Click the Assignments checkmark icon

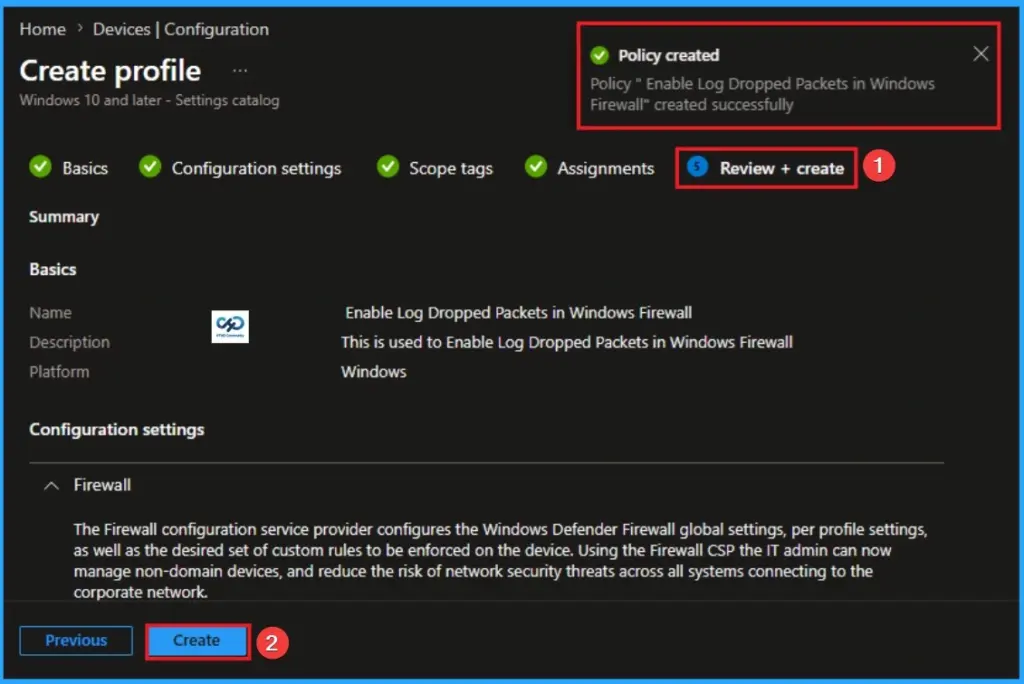[536, 168]
